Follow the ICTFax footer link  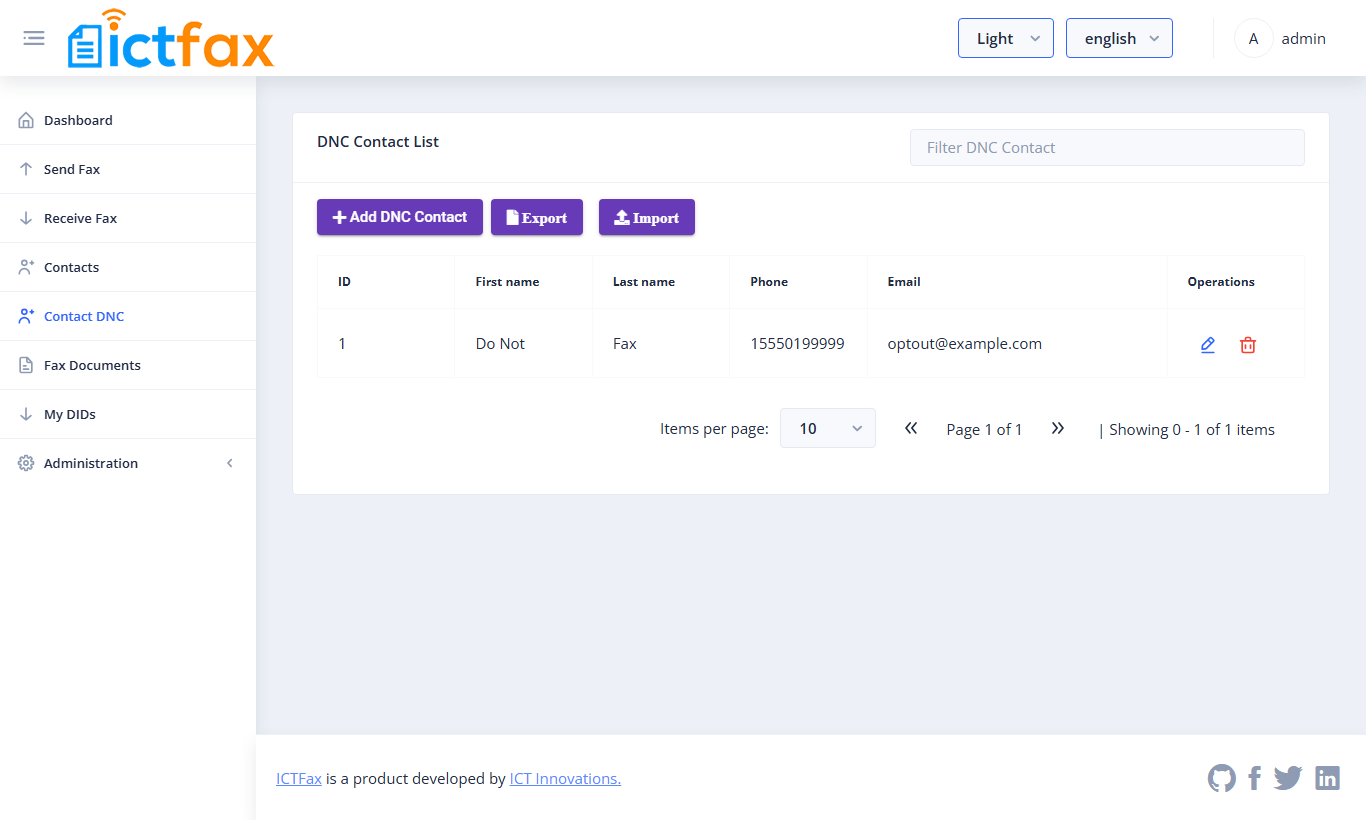pyautogui.click(x=299, y=779)
